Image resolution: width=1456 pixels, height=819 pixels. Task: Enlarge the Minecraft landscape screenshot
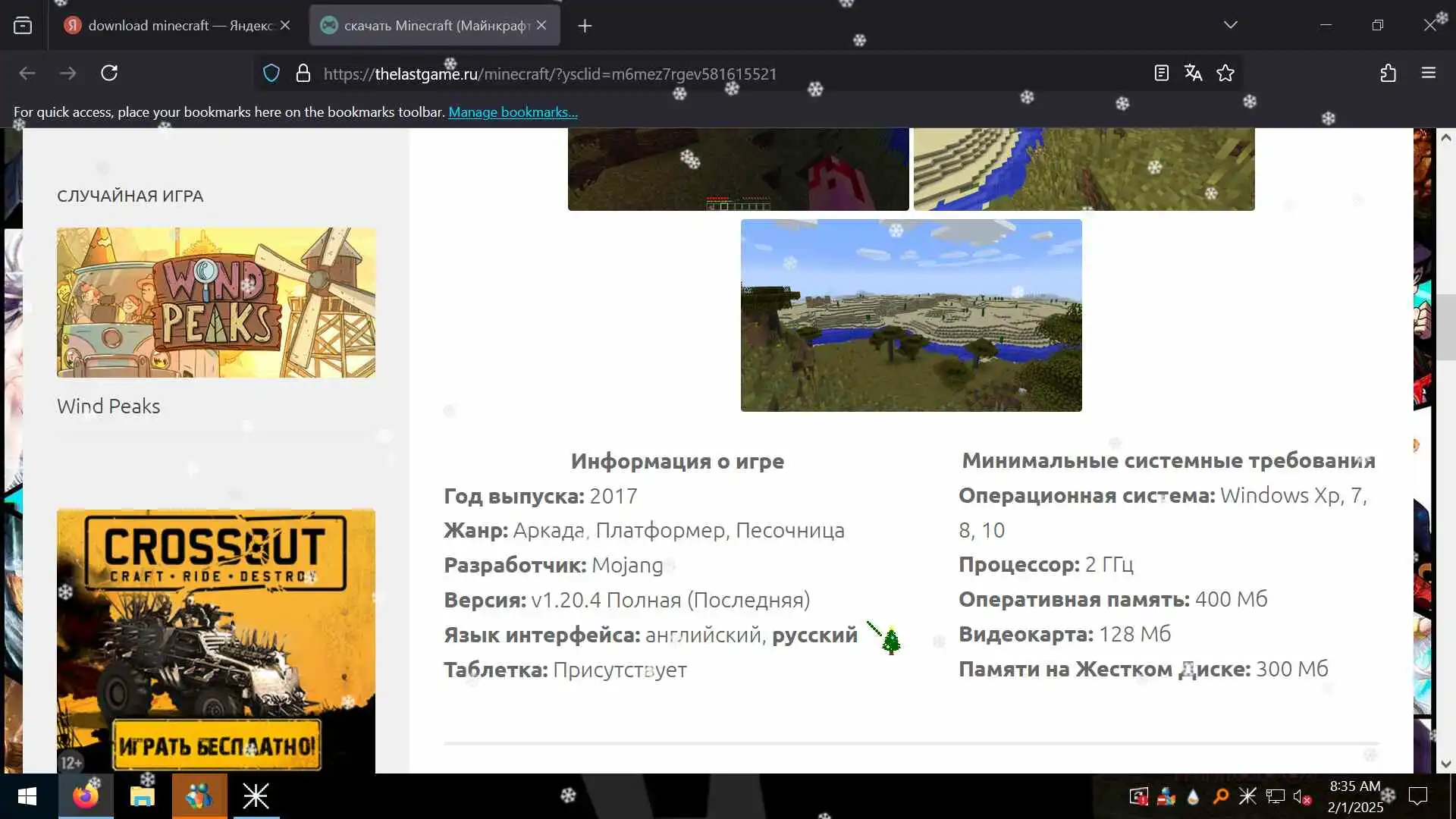(x=911, y=315)
